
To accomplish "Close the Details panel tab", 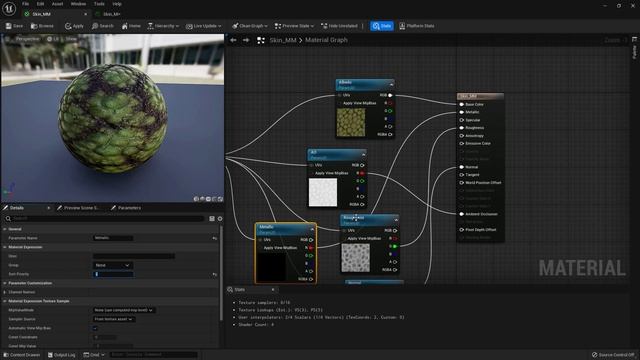I will click(49, 208).
